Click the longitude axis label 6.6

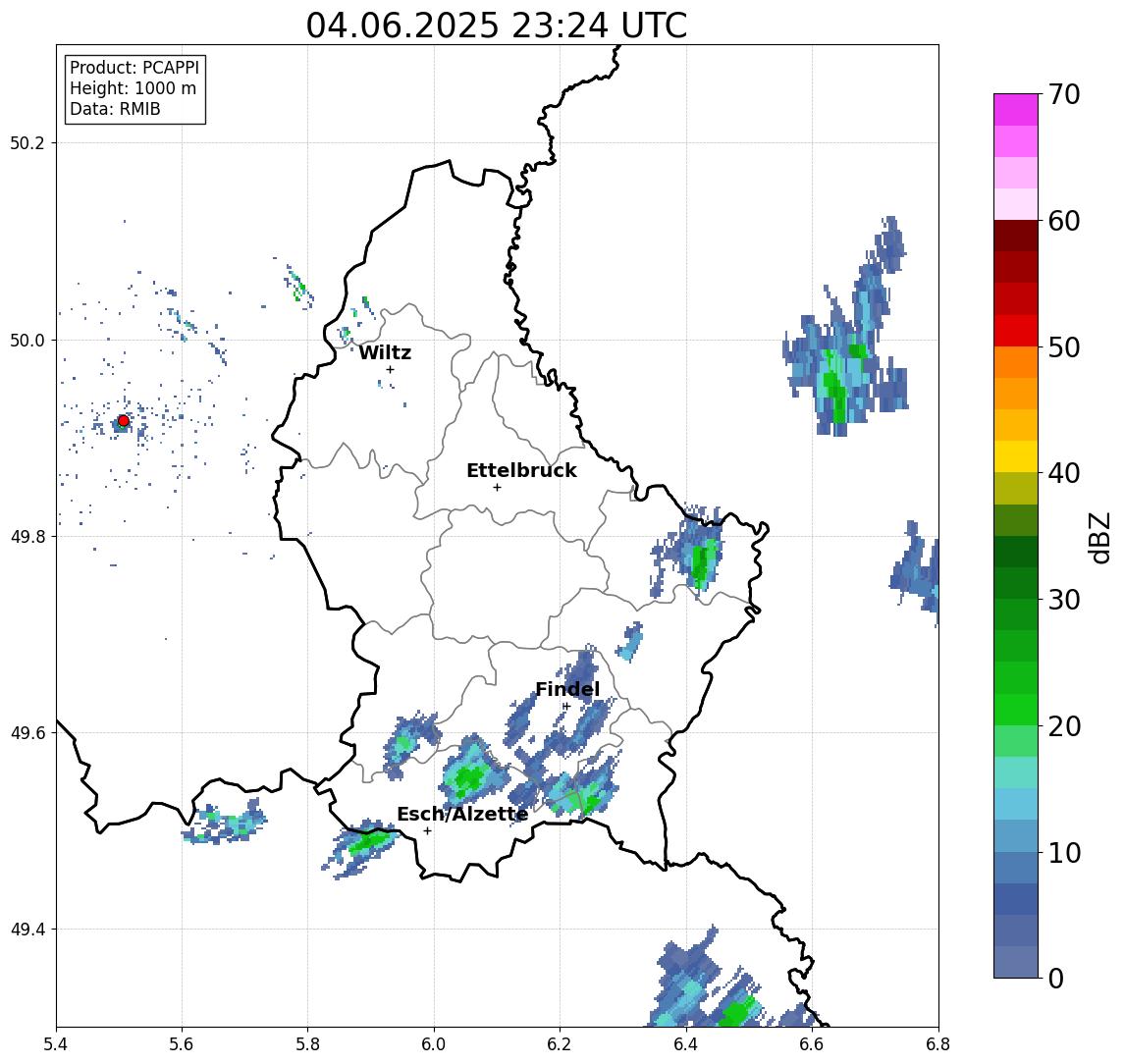point(812,1044)
